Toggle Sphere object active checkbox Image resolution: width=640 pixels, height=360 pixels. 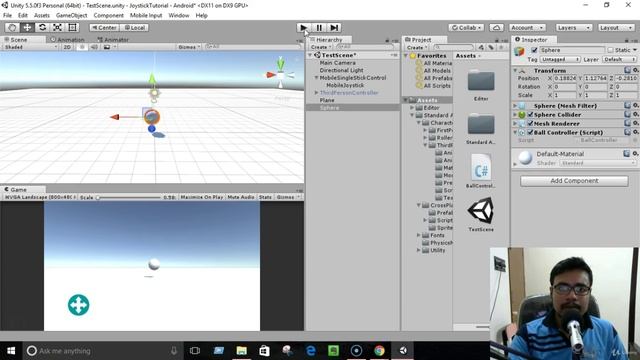pos(534,50)
